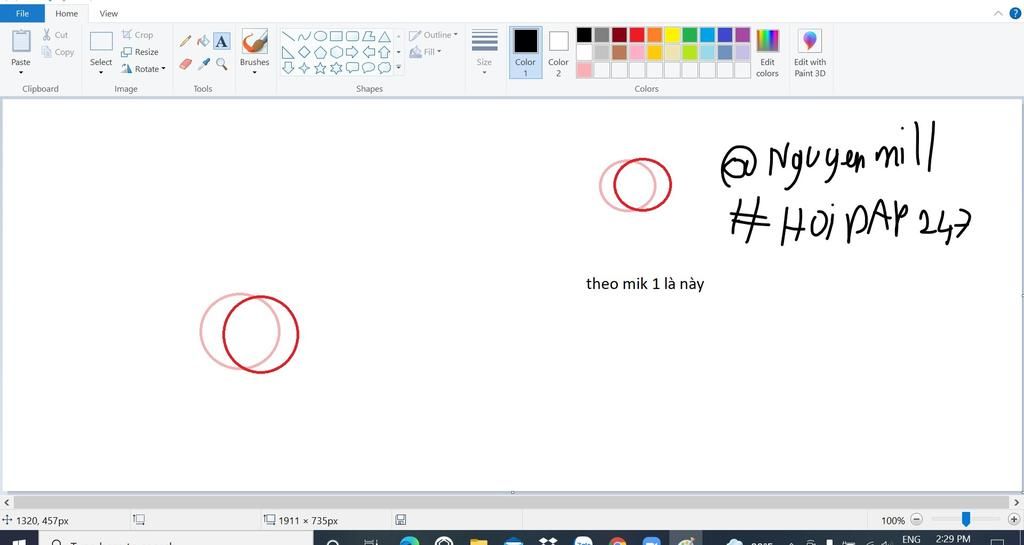Screen dimensions: 1024x545
Task: Click the '100%' zoom level text
Action: 893,520
